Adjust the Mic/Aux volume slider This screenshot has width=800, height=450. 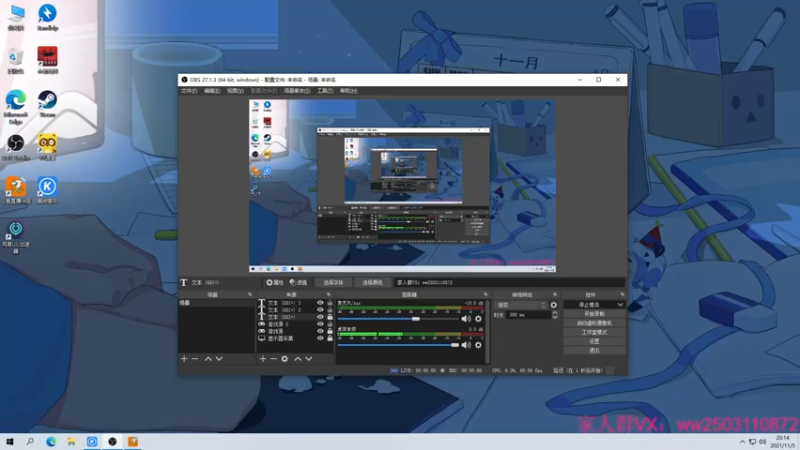pos(398,319)
